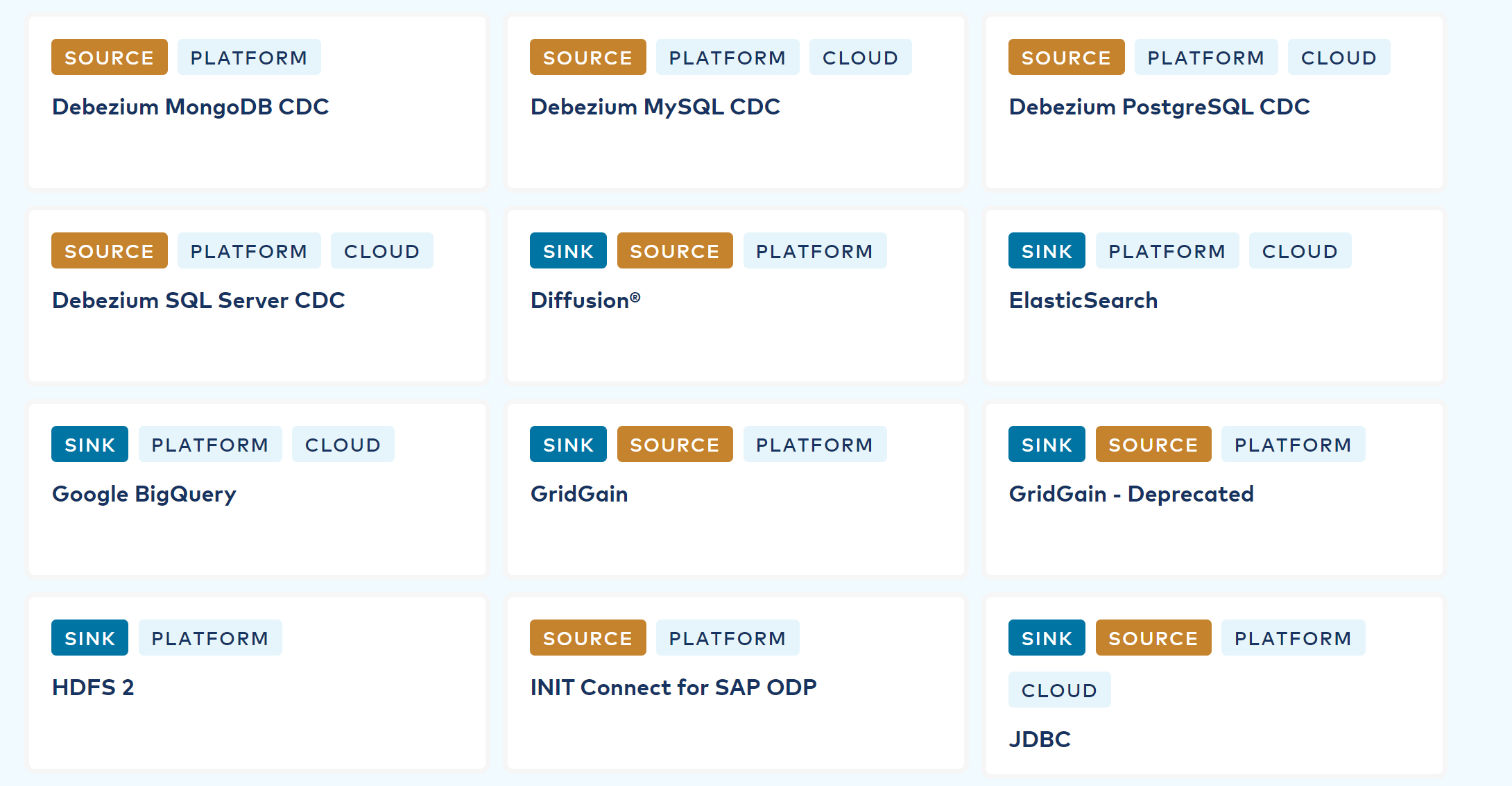Click SINK tag on GridGain - Deprecated card
This screenshot has height=786, width=1512.
coord(1047,445)
